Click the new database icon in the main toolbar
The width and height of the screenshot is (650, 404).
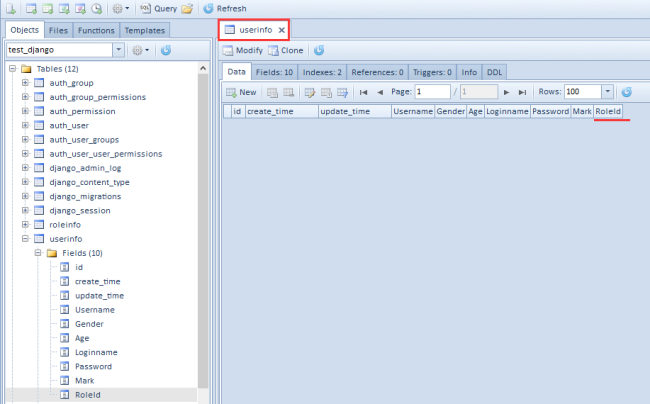(10, 8)
